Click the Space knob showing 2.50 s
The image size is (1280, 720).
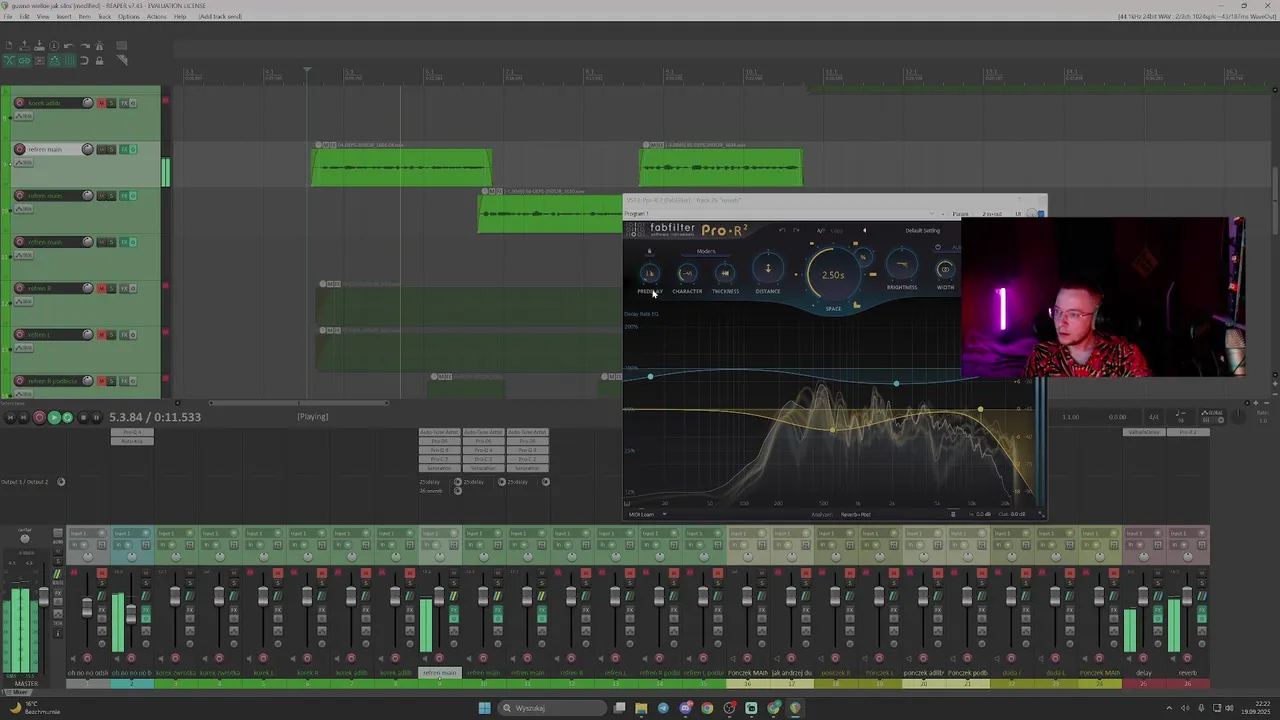coord(833,275)
